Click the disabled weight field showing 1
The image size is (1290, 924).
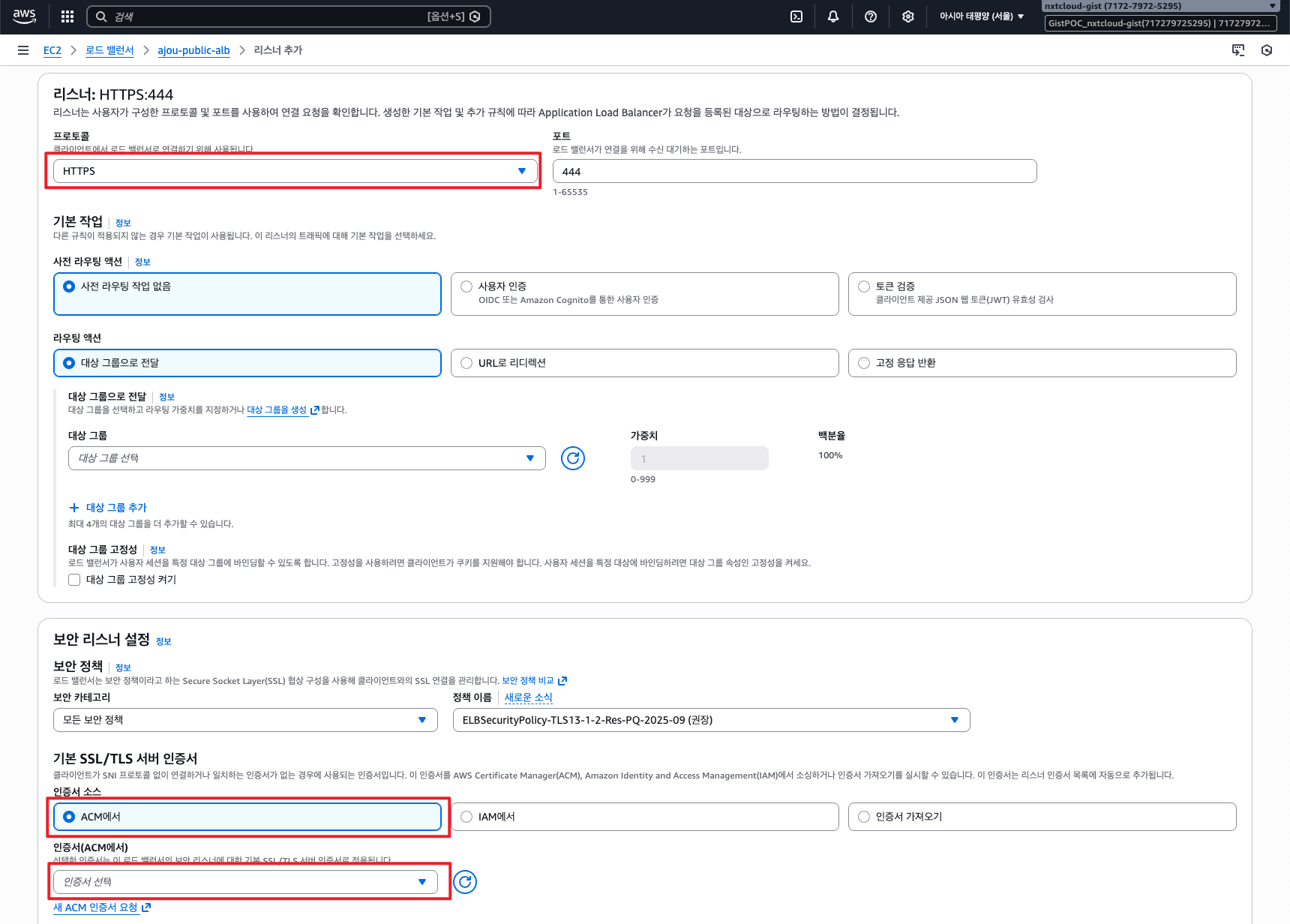point(699,458)
